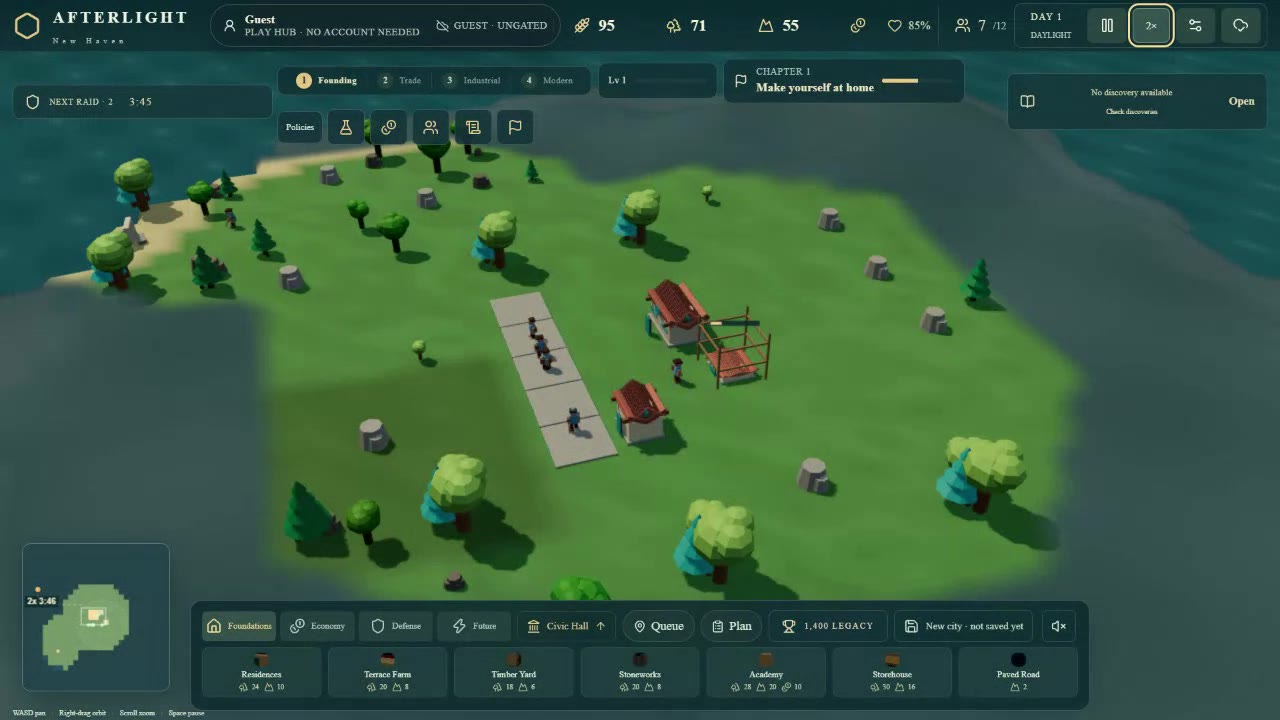Toggle the sound mute icon
1280x720 pixels.
tap(1059, 626)
